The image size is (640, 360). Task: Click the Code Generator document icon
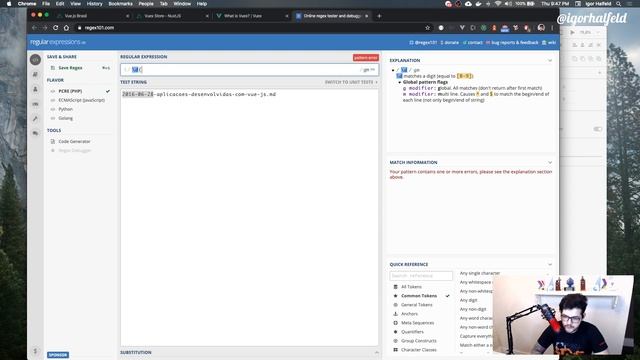53,141
